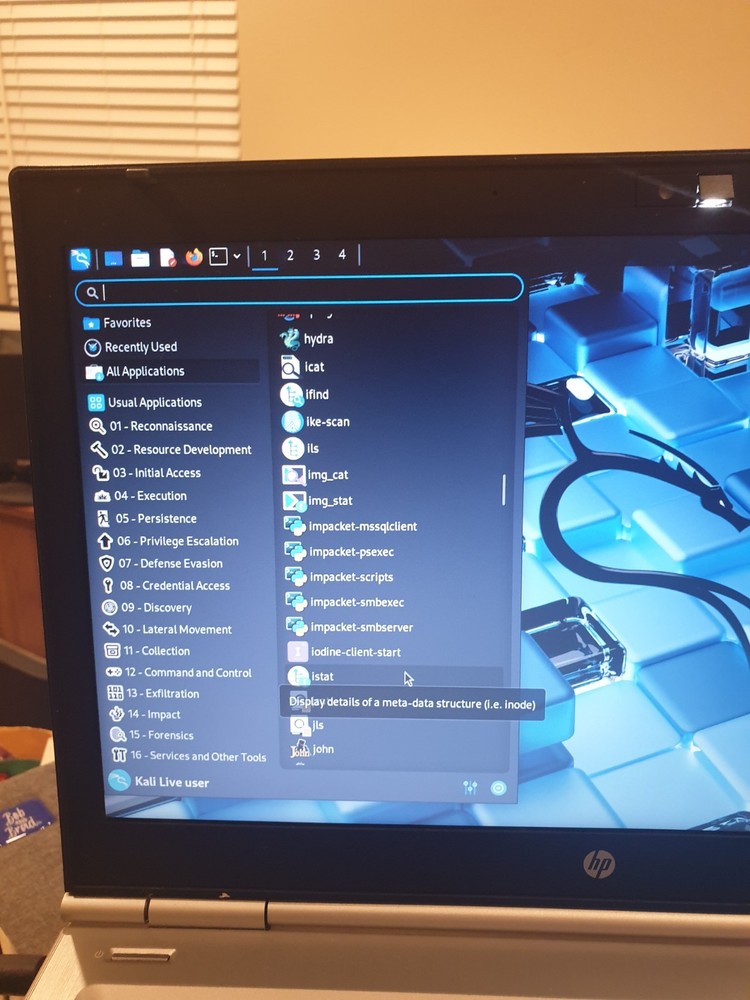750x1000 pixels.
Task: Launch icat from the application list
Action: pyautogui.click(x=388, y=367)
